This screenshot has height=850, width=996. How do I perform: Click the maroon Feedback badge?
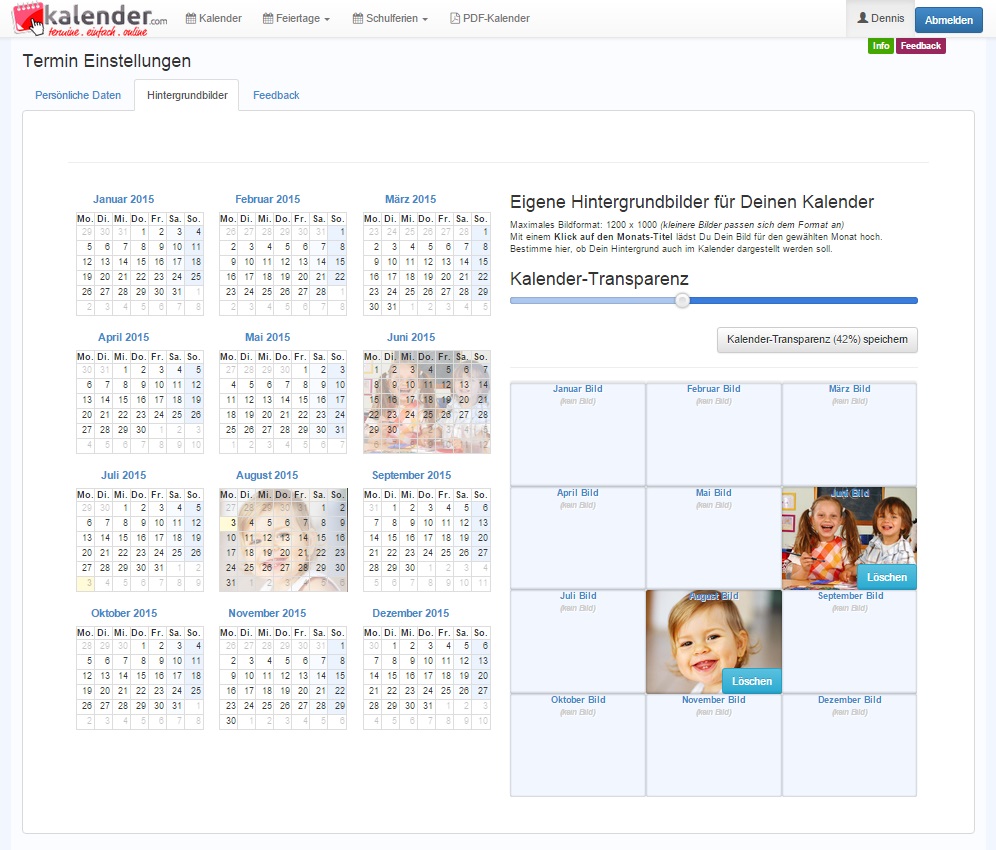(x=920, y=46)
